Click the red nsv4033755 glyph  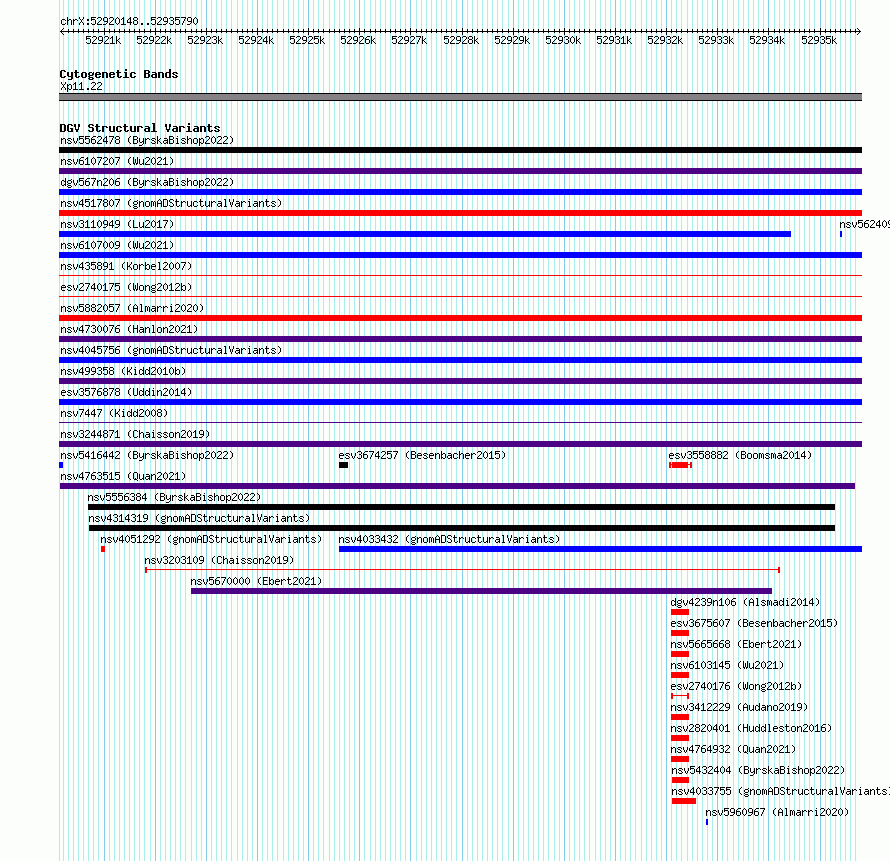click(684, 801)
